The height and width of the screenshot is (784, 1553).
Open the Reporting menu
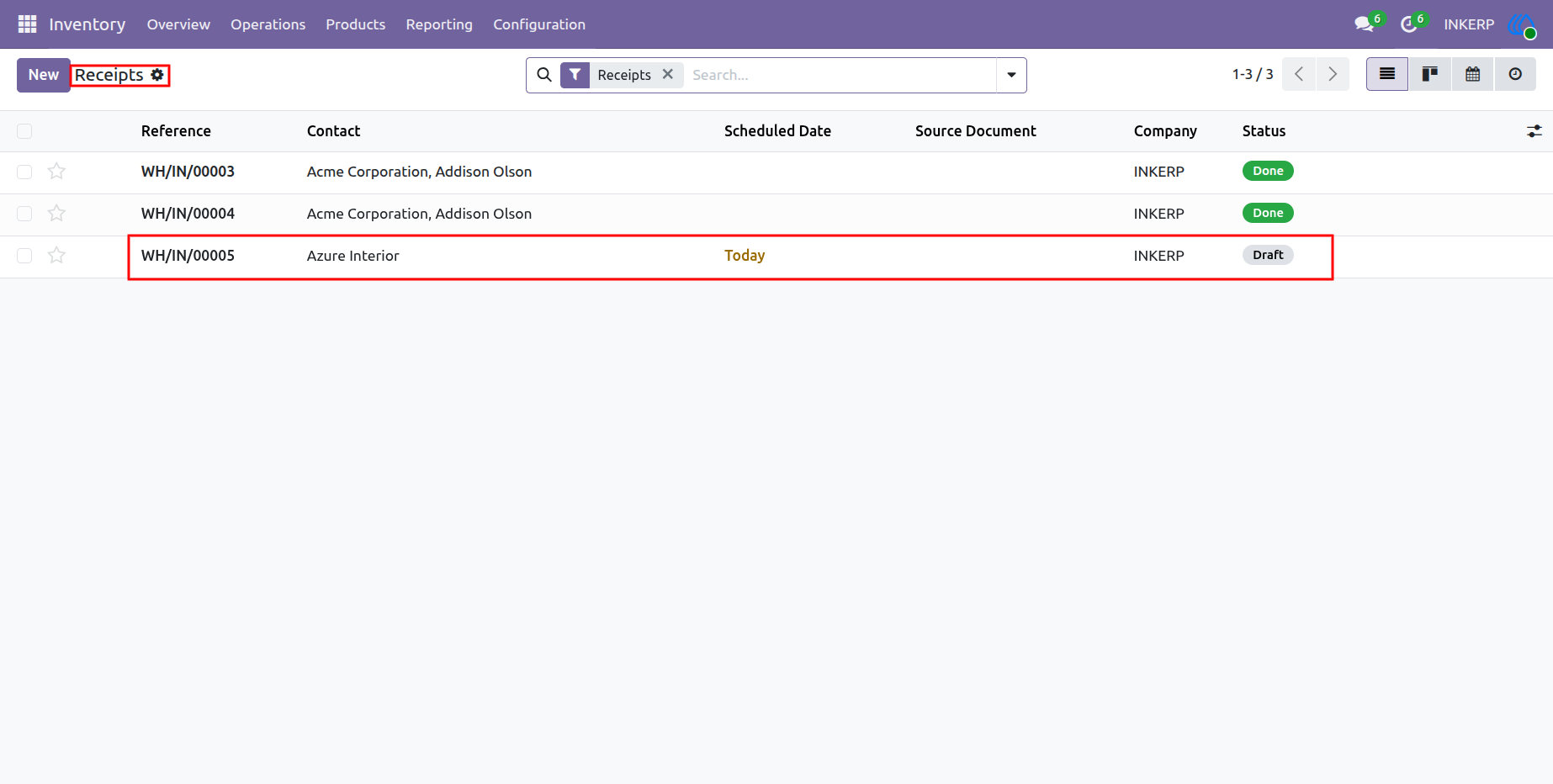click(x=439, y=24)
